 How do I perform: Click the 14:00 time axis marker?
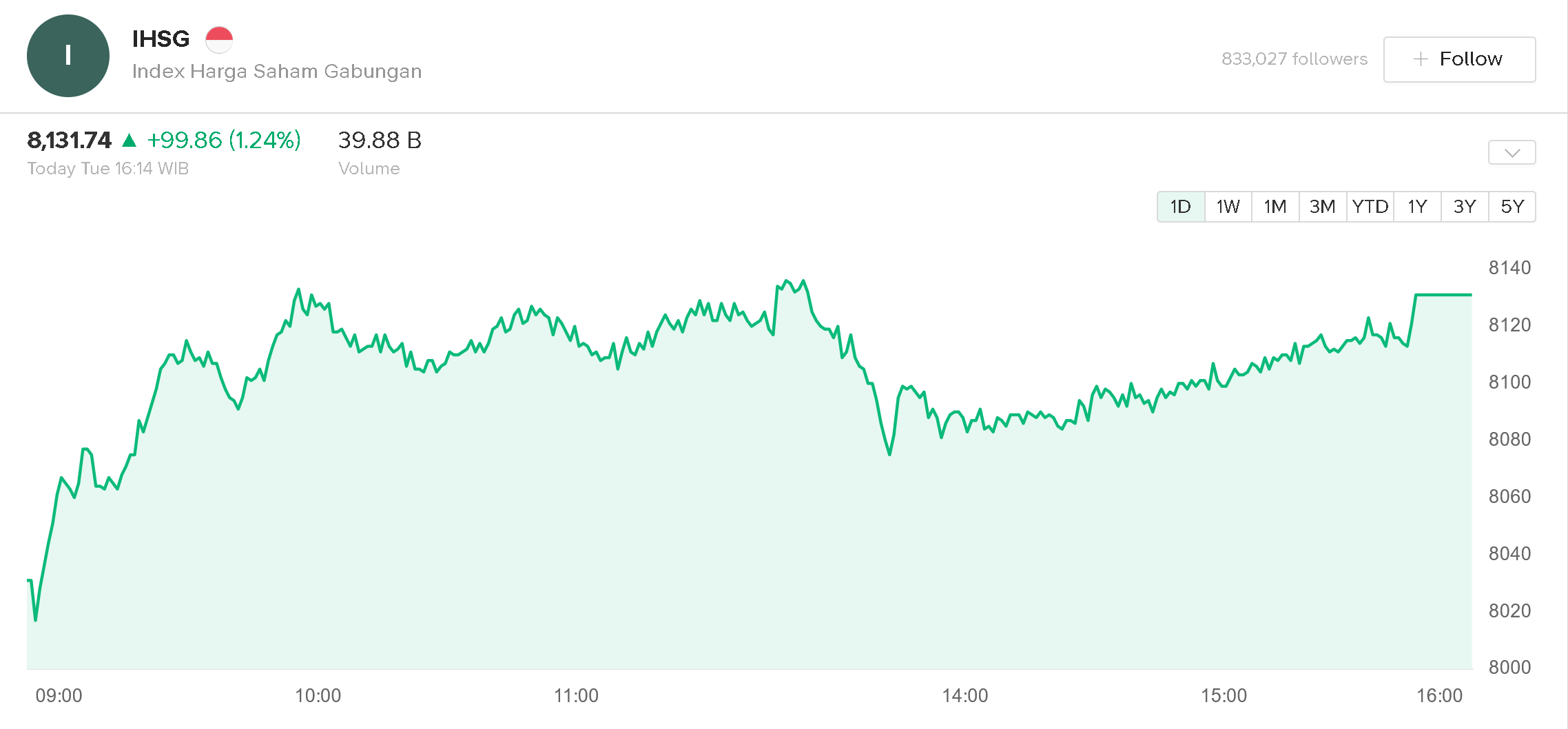(x=964, y=696)
